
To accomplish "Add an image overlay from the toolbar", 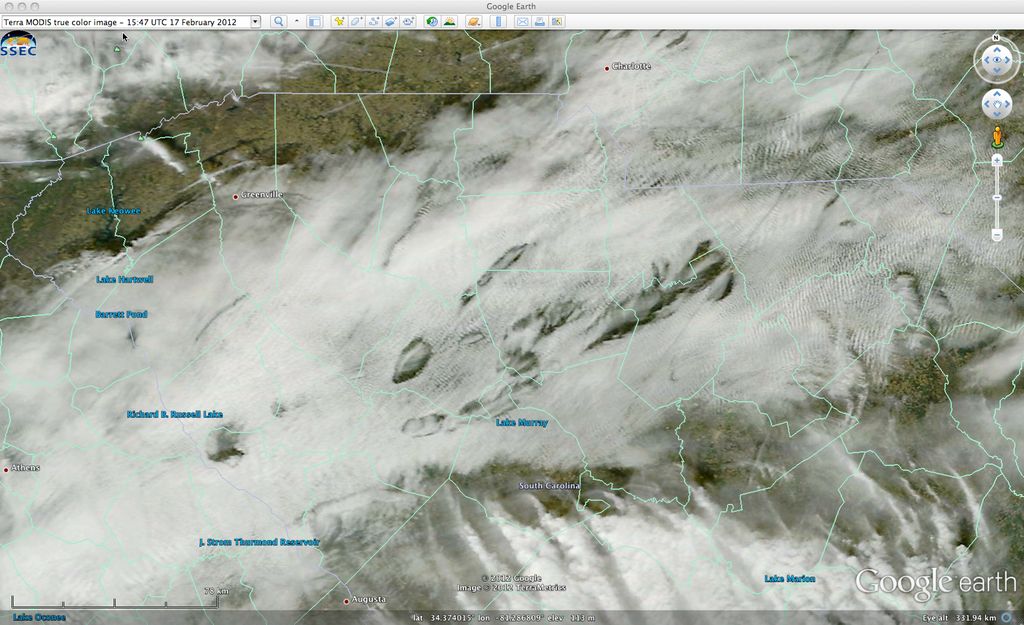I will click(x=391, y=22).
